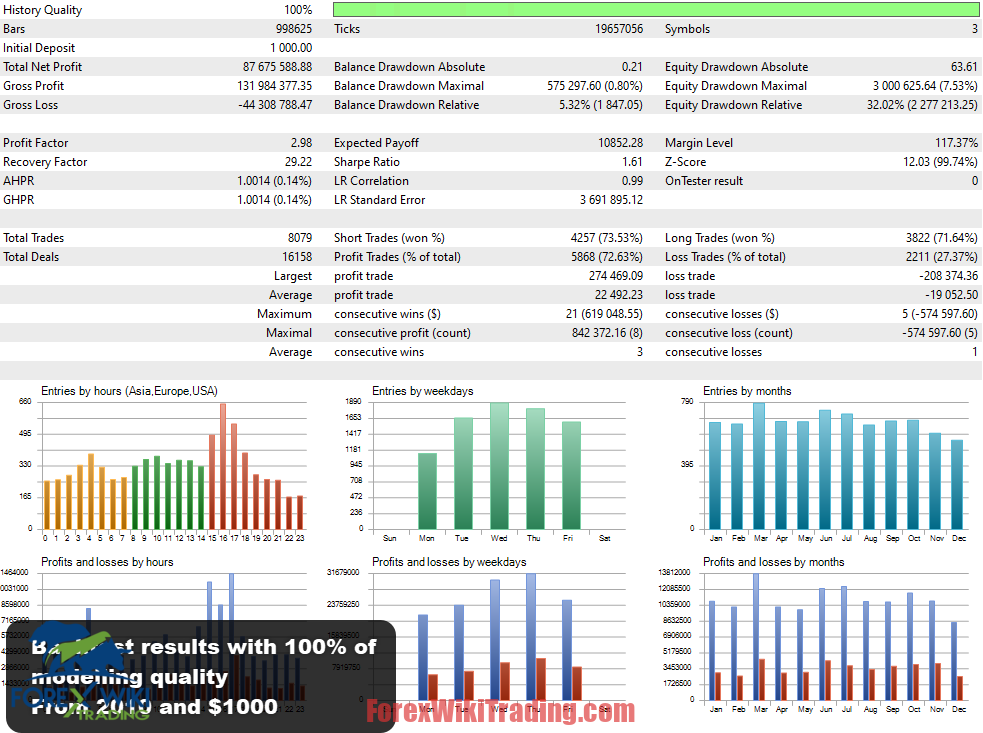
Task: Click the Wed bar in Entries by weekdays
Action: coord(499,466)
